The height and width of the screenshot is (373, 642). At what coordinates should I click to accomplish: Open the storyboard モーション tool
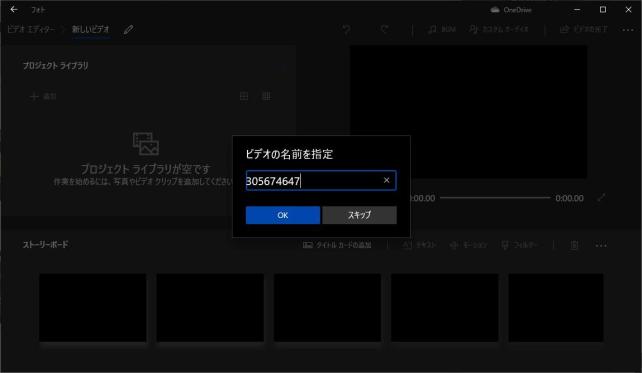[x=468, y=245]
